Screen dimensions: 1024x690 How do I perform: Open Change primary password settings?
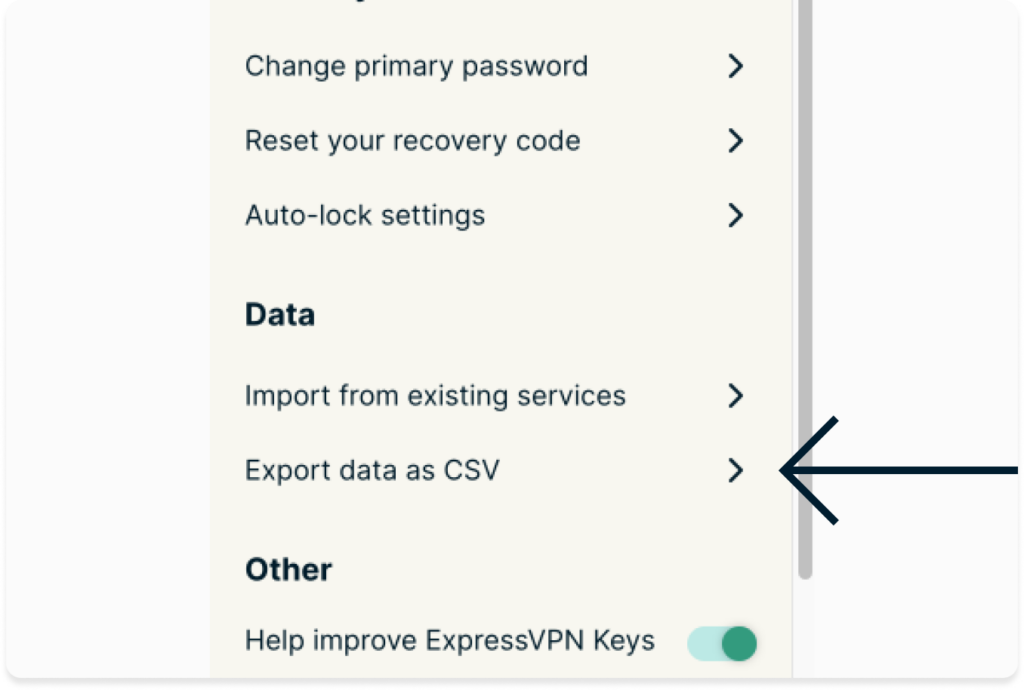coord(415,66)
